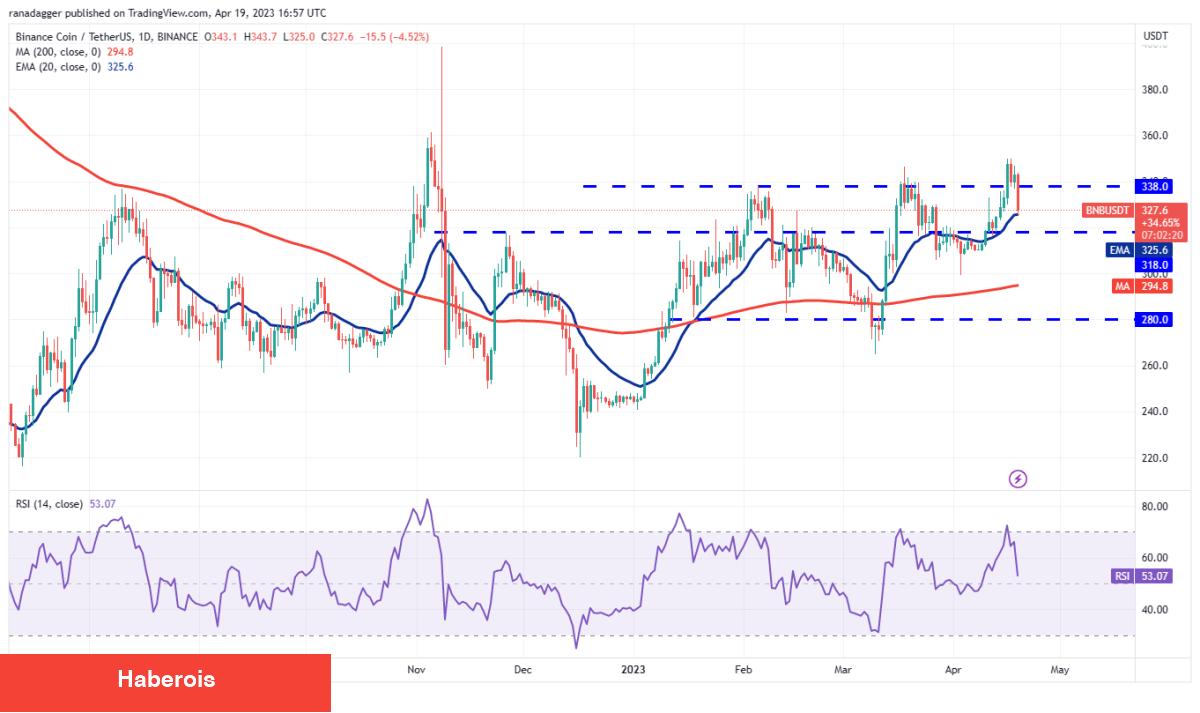Click the red Haberois banner
This screenshot has height=713, width=1200.
pyautogui.click(x=165, y=683)
